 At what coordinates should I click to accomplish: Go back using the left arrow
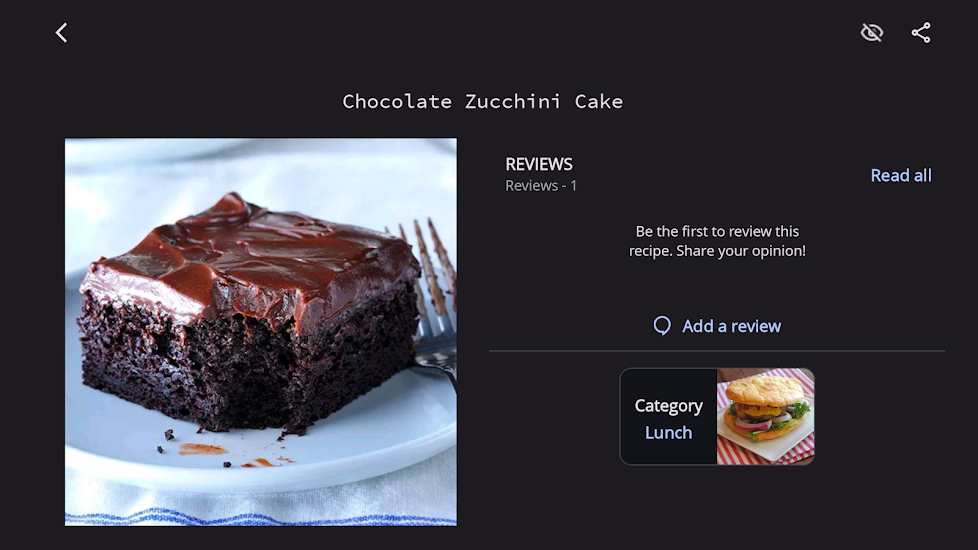(61, 32)
